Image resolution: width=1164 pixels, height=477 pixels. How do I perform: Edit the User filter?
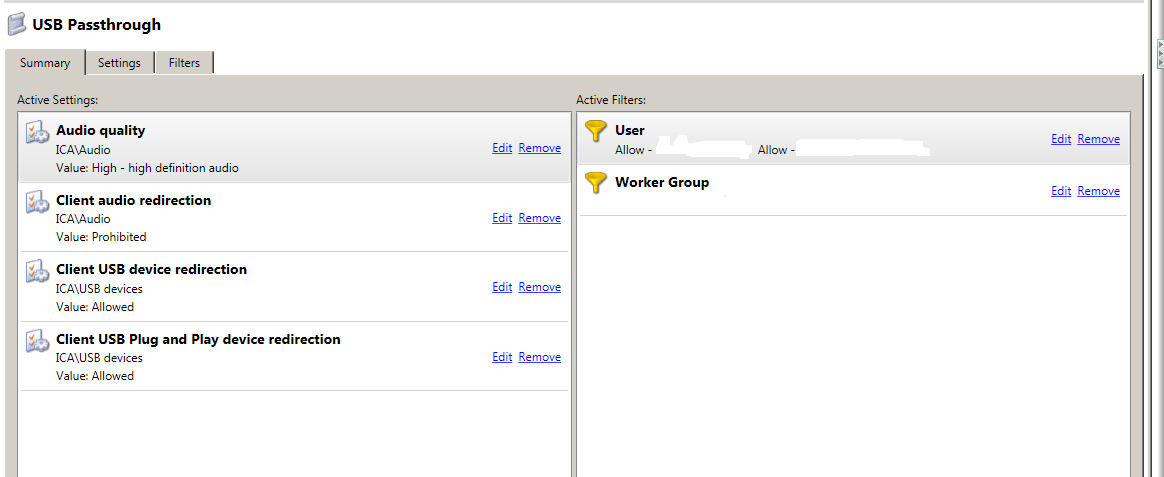1061,139
